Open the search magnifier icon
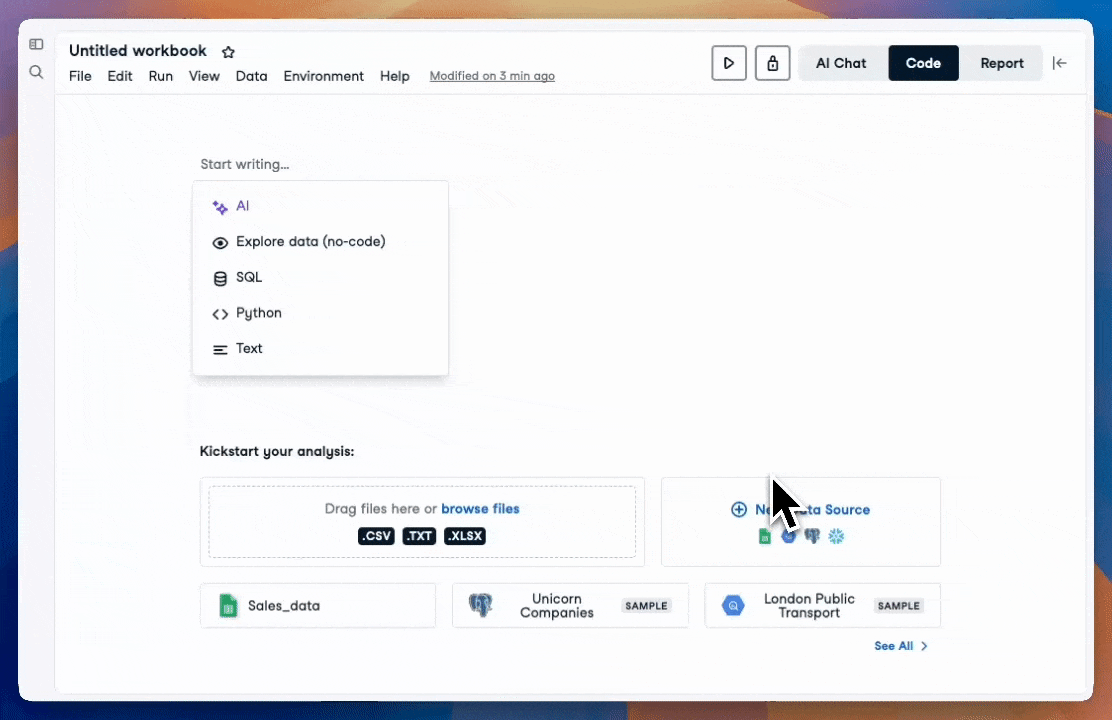The image size is (1112, 720). click(36, 72)
